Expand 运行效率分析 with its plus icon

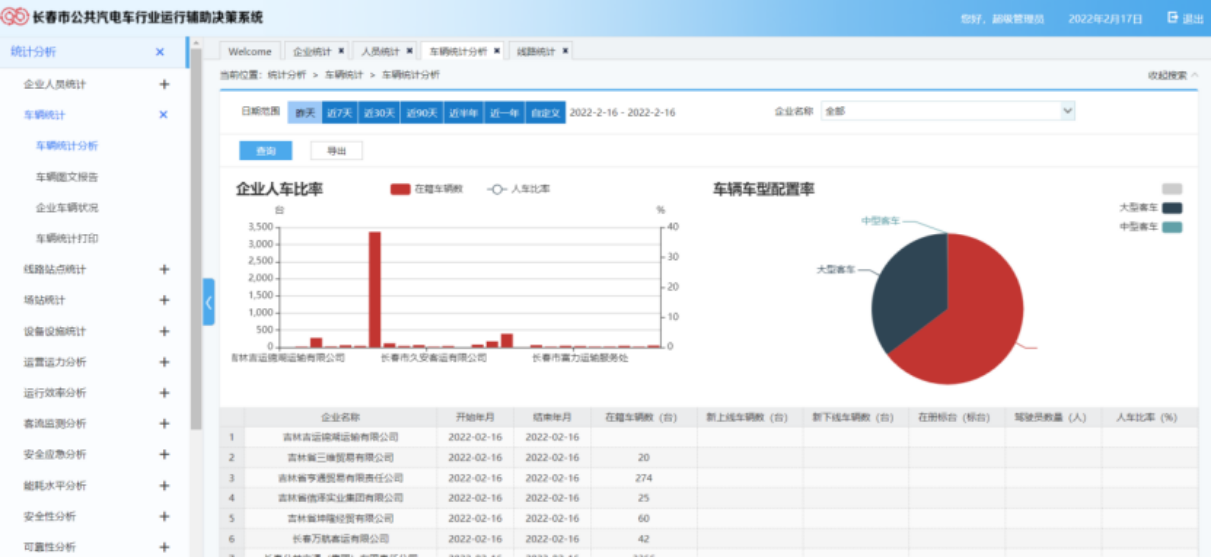click(164, 393)
